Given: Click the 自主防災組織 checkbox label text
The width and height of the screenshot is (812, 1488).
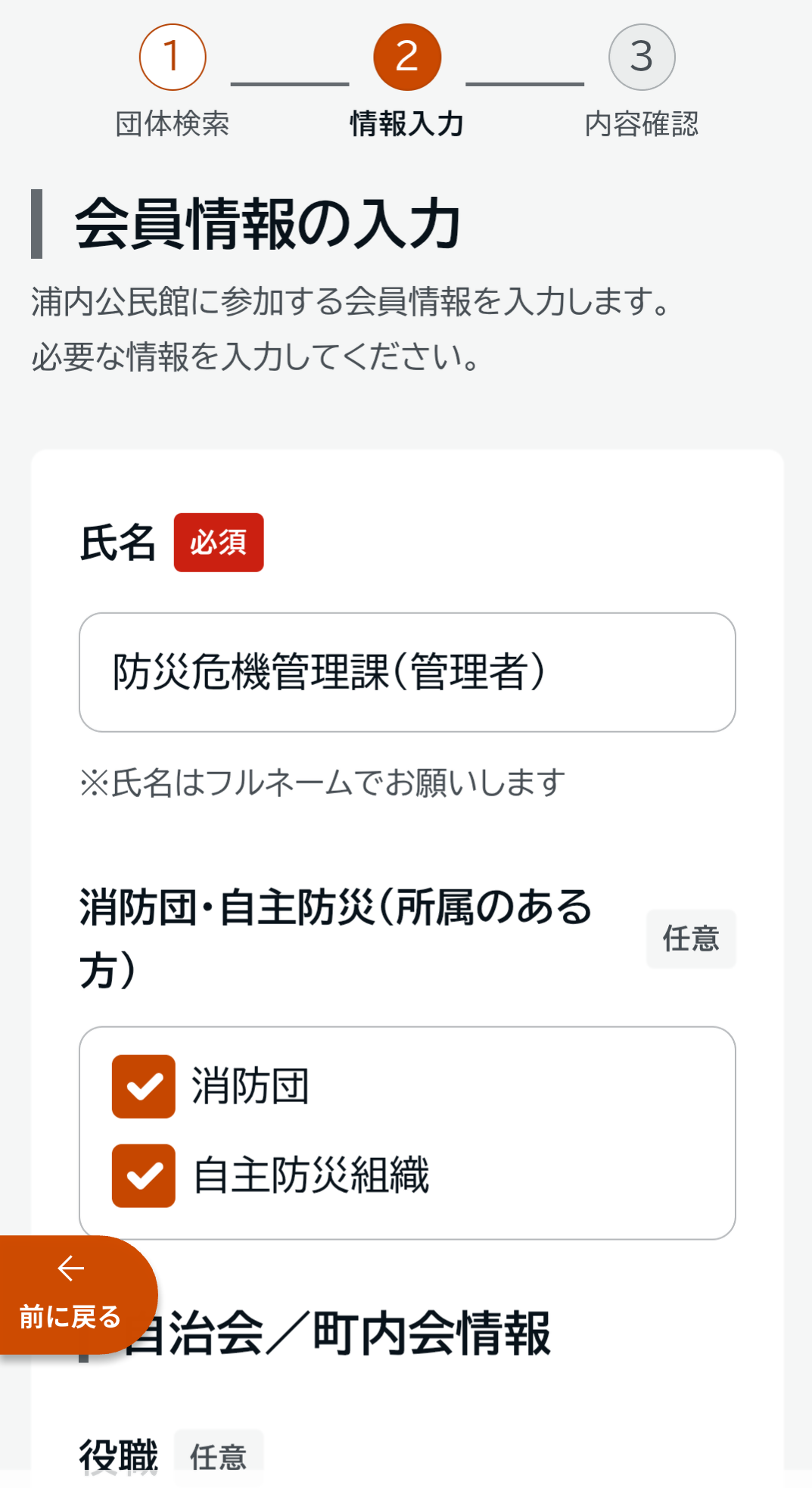Looking at the screenshot, I should click(x=311, y=1175).
